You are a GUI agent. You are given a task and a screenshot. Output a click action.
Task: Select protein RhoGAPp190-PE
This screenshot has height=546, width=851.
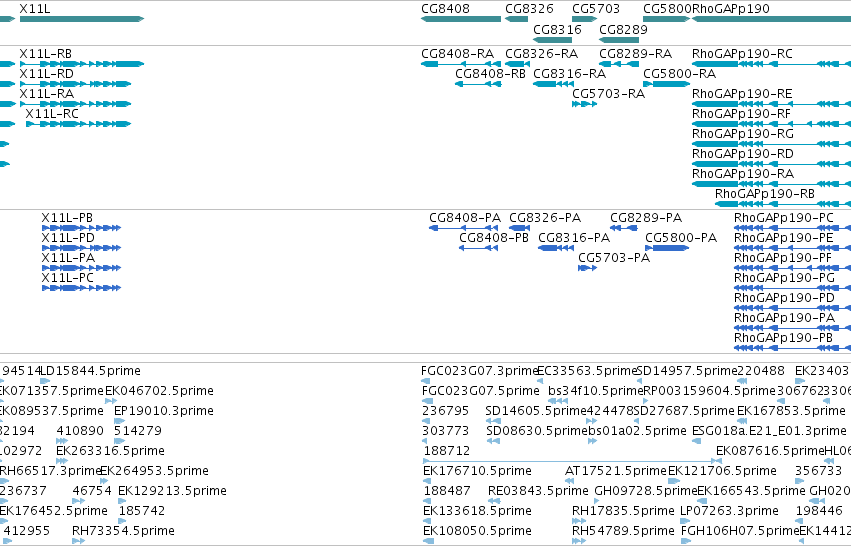pyautogui.click(x=792, y=248)
